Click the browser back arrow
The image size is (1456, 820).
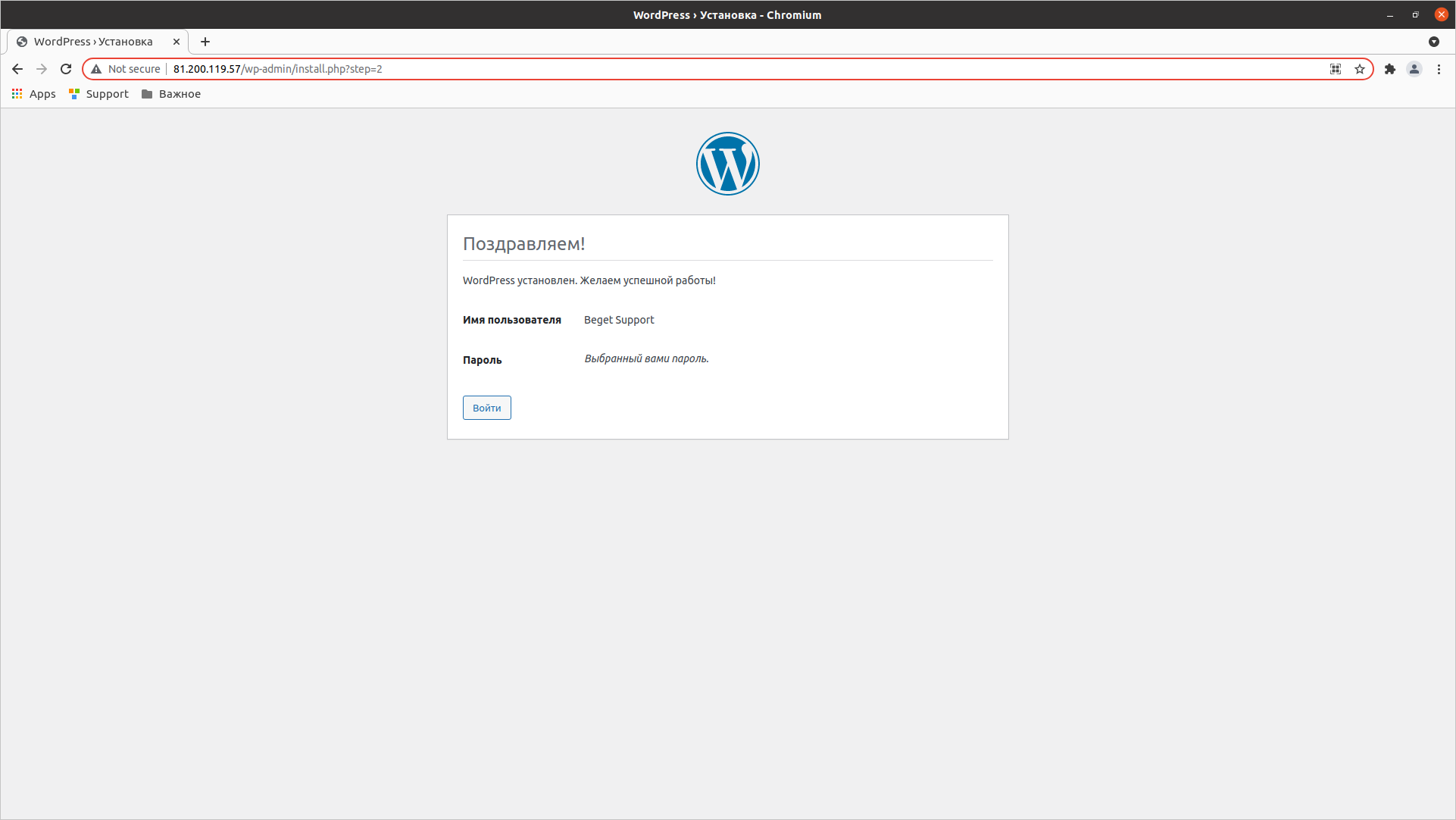pyautogui.click(x=17, y=69)
